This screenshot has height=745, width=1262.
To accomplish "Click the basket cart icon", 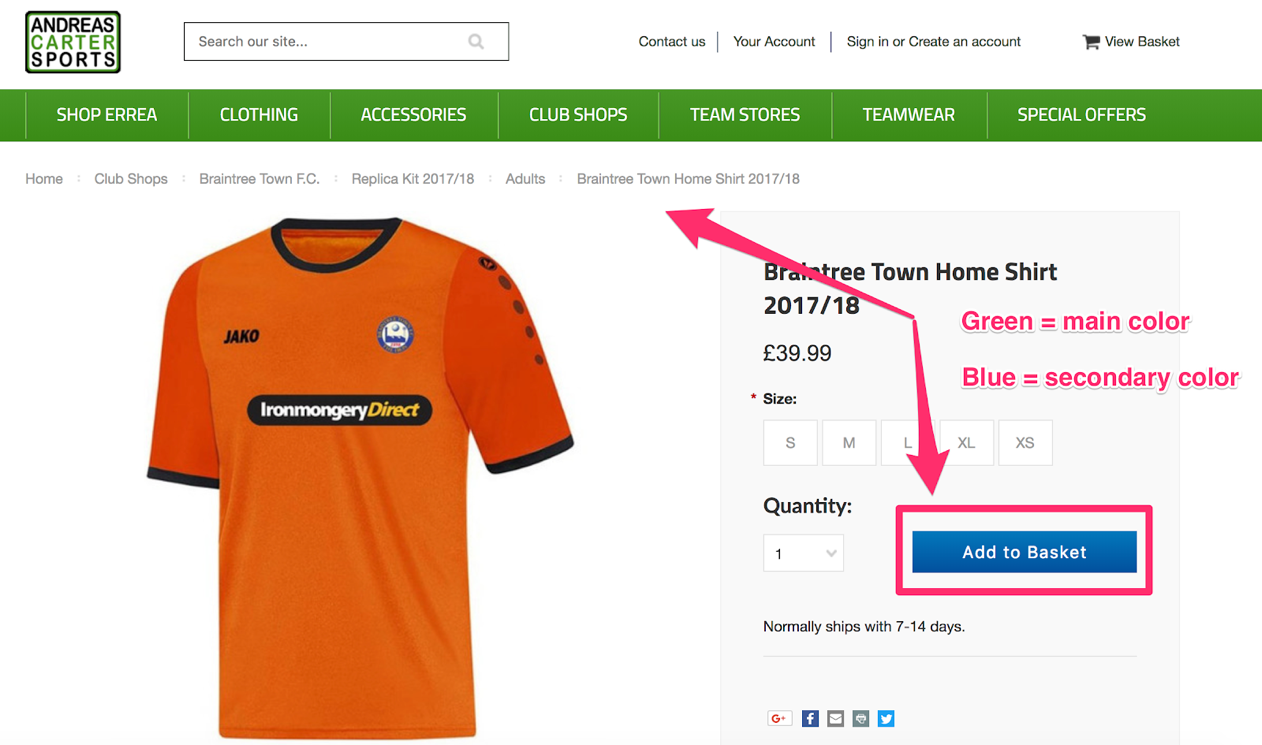I will (1091, 42).
